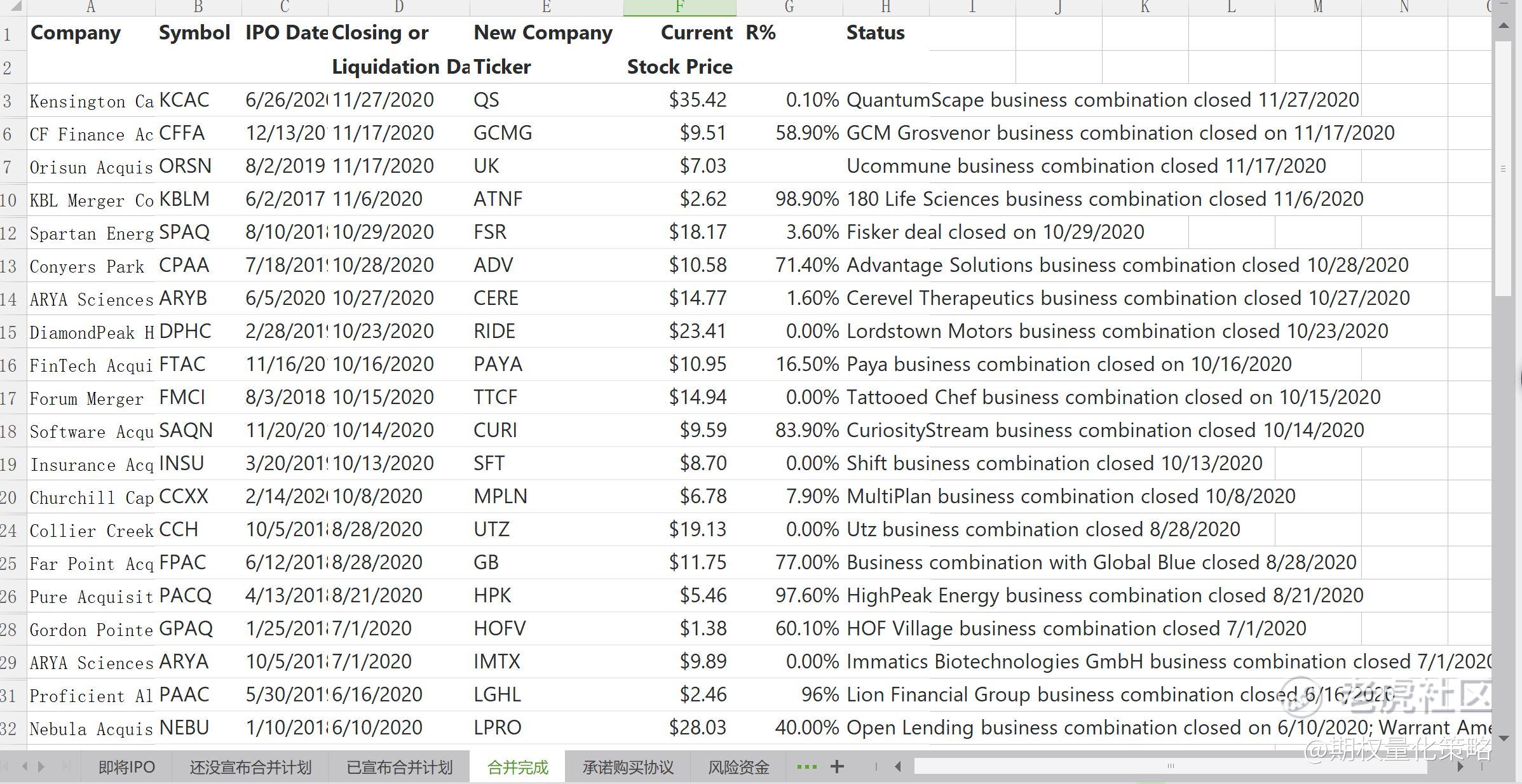
Task: Click Ucommune business combination status cell
Action: 1086,166
